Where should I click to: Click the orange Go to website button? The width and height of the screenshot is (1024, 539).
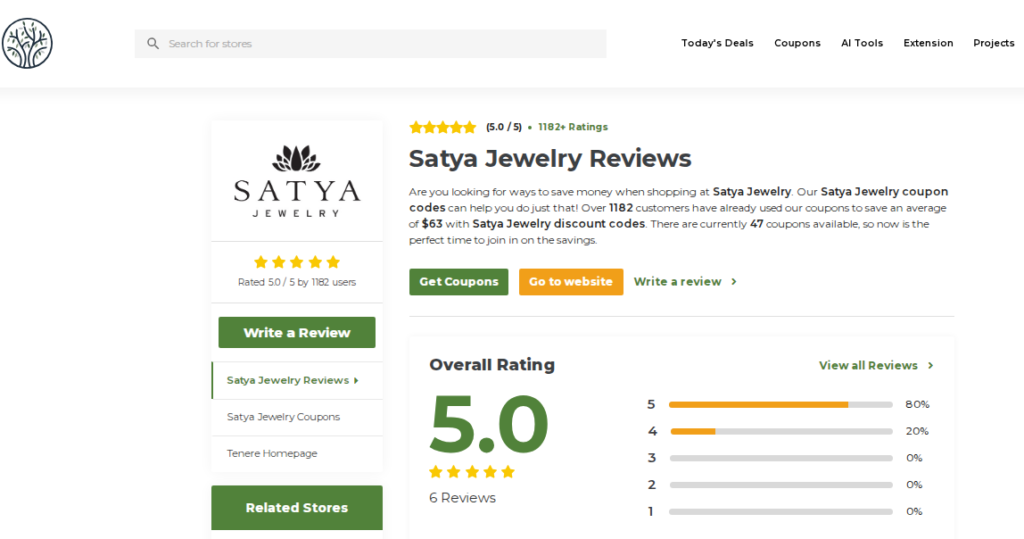coord(571,282)
